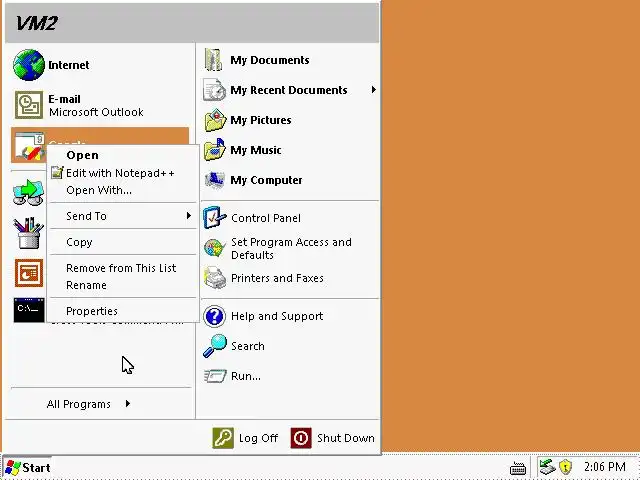The width and height of the screenshot is (640, 480).
Task: Open the Control Panel icon
Action: click(215, 218)
